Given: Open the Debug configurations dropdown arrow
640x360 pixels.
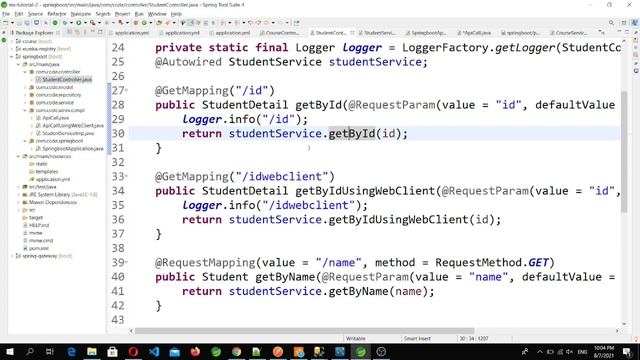Looking at the screenshot, I should click(x=71, y=23).
